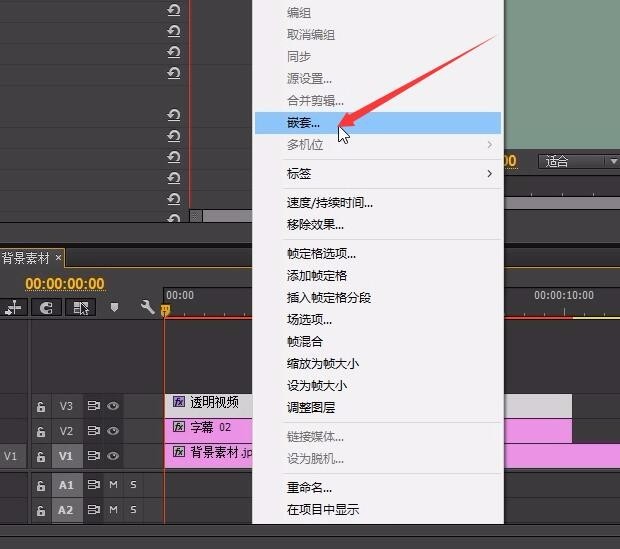Hide track V1 using eye icon
The height and width of the screenshot is (549, 620).
(113, 456)
